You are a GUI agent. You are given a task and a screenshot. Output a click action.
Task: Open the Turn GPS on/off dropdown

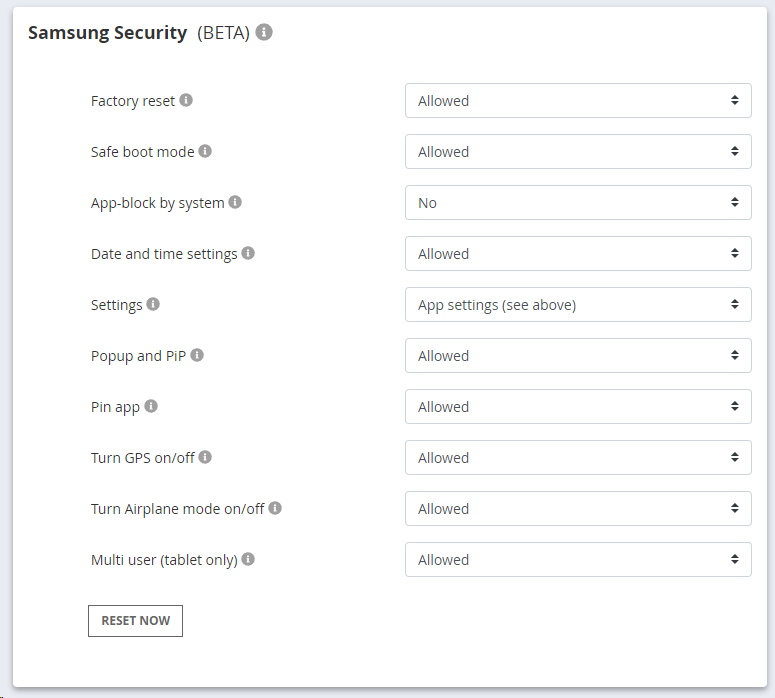pyautogui.click(x=578, y=458)
